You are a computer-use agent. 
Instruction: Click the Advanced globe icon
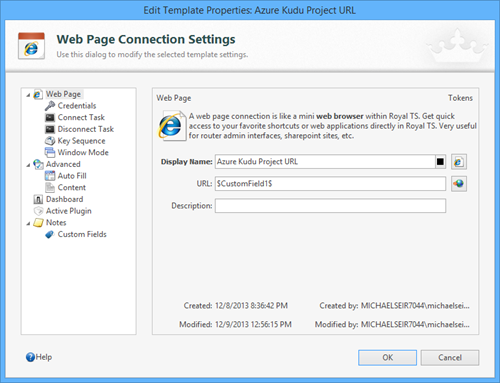click(38, 164)
